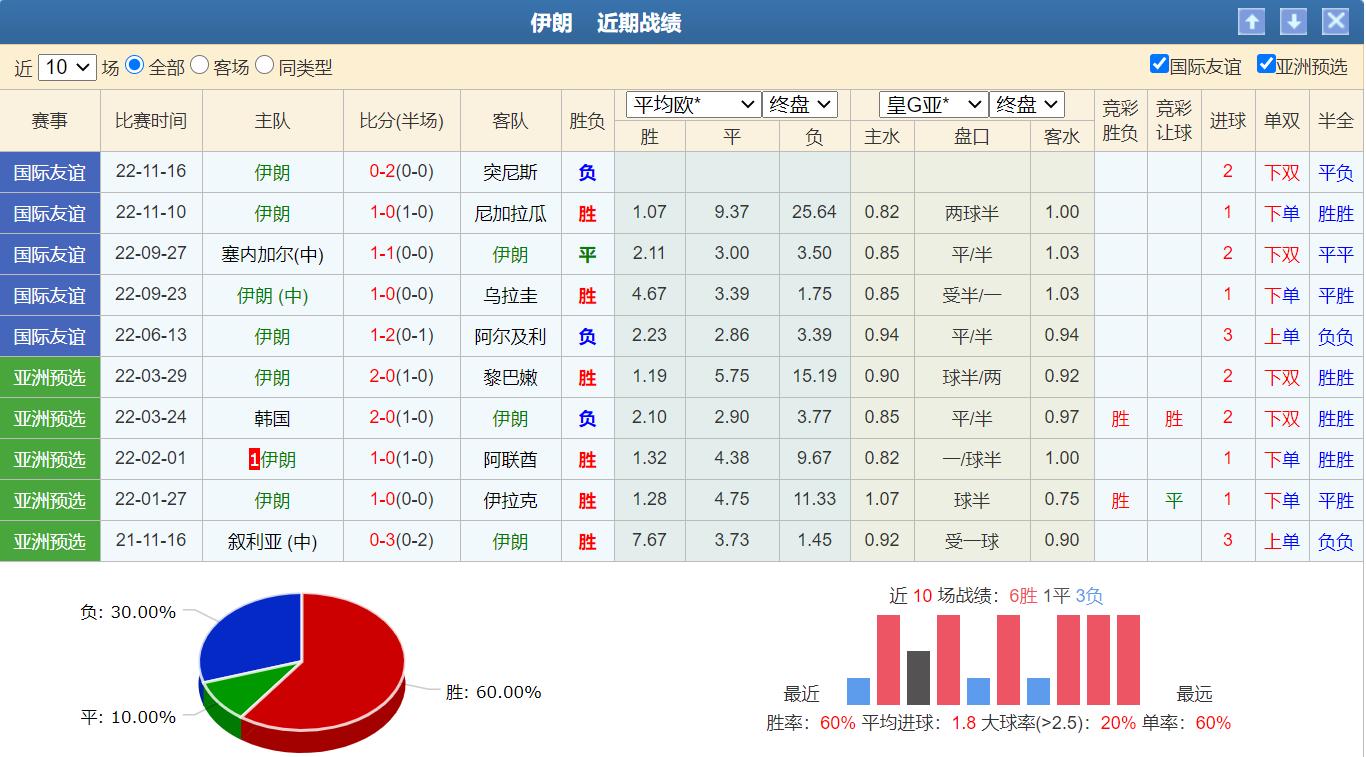This screenshot has height=757, width=1366.
Task: Click the 单双 column header
Action: 1282,121
